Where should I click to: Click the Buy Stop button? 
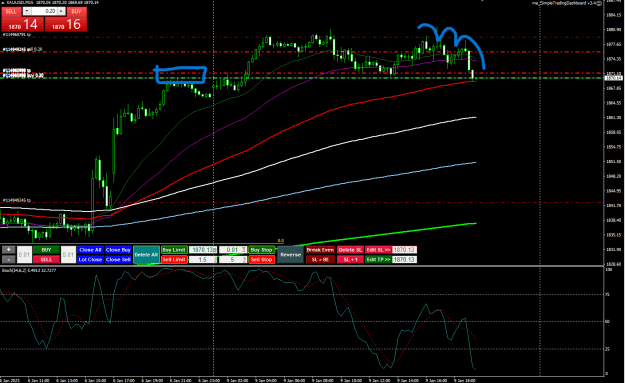[x=261, y=250]
